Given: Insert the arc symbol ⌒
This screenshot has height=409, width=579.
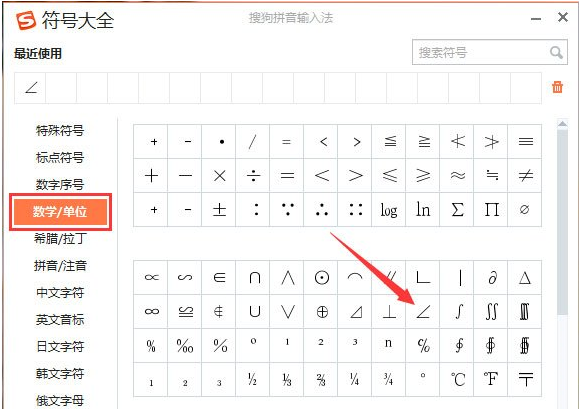Looking at the screenshot, I should (355, 278).
